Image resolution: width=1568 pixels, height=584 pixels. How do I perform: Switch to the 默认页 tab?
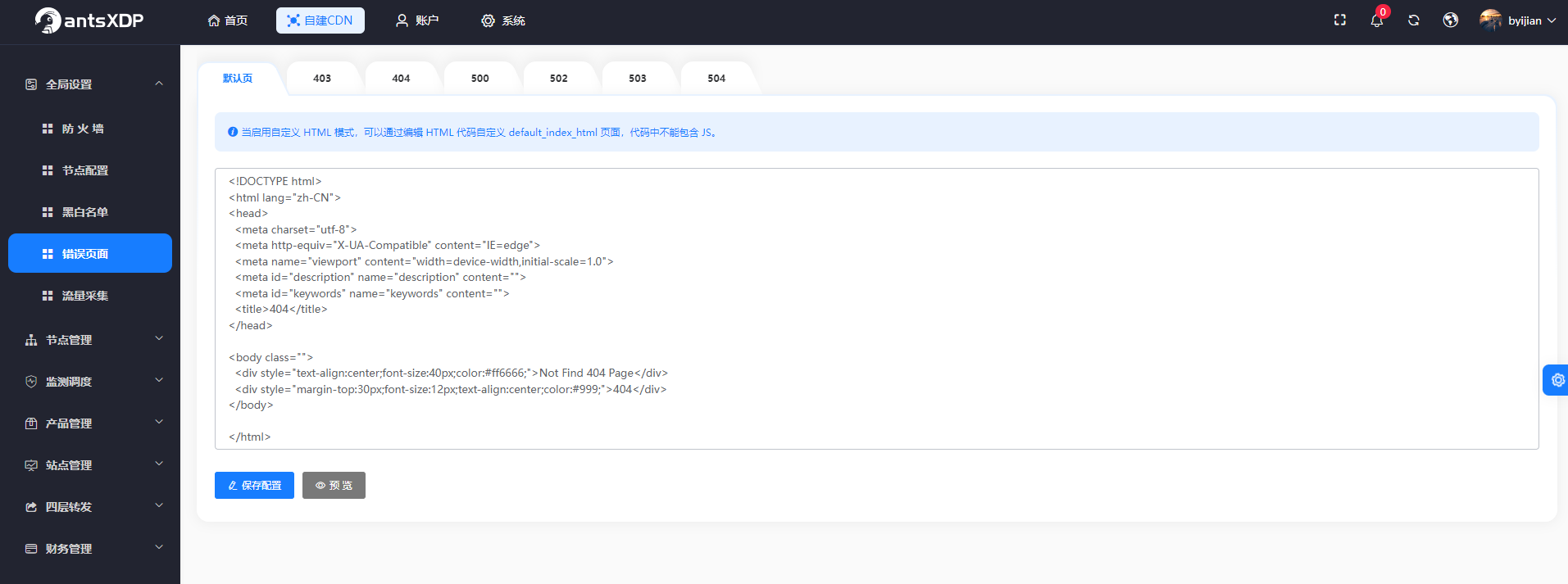238,79
